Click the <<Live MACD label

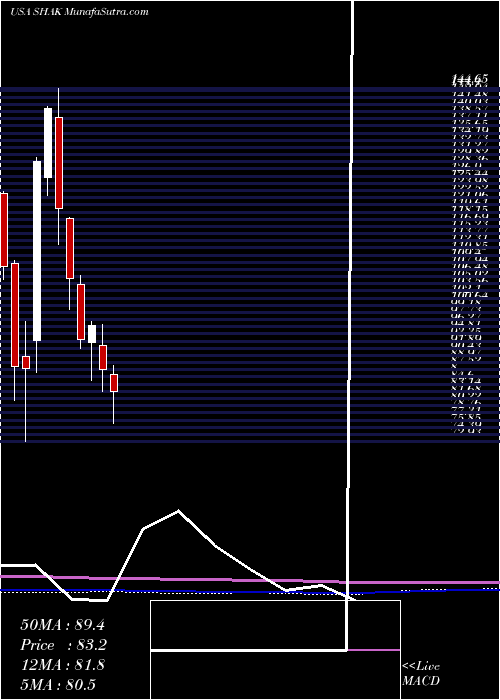pyautogui.click(x=421, y=674)
